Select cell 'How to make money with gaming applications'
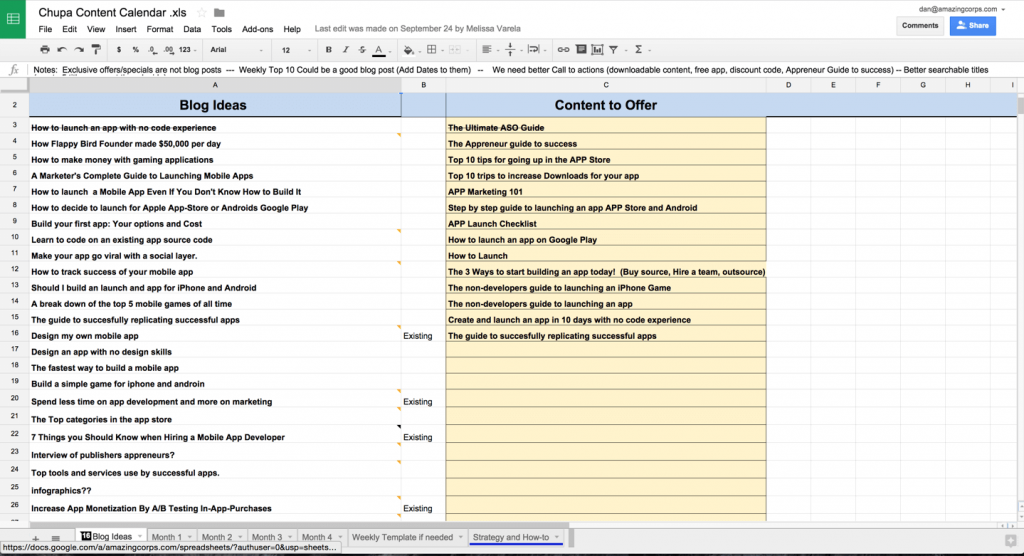 [x=215, y=160]
